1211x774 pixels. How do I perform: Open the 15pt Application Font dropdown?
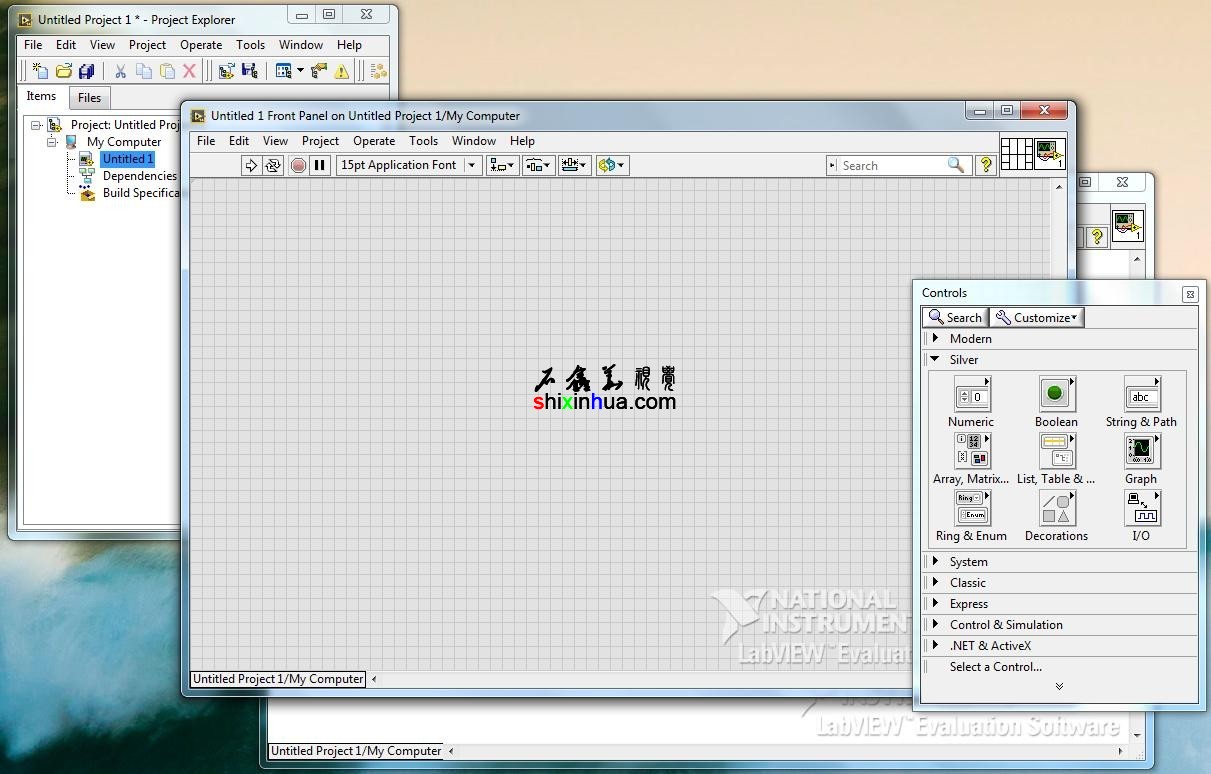click(409, 166)
